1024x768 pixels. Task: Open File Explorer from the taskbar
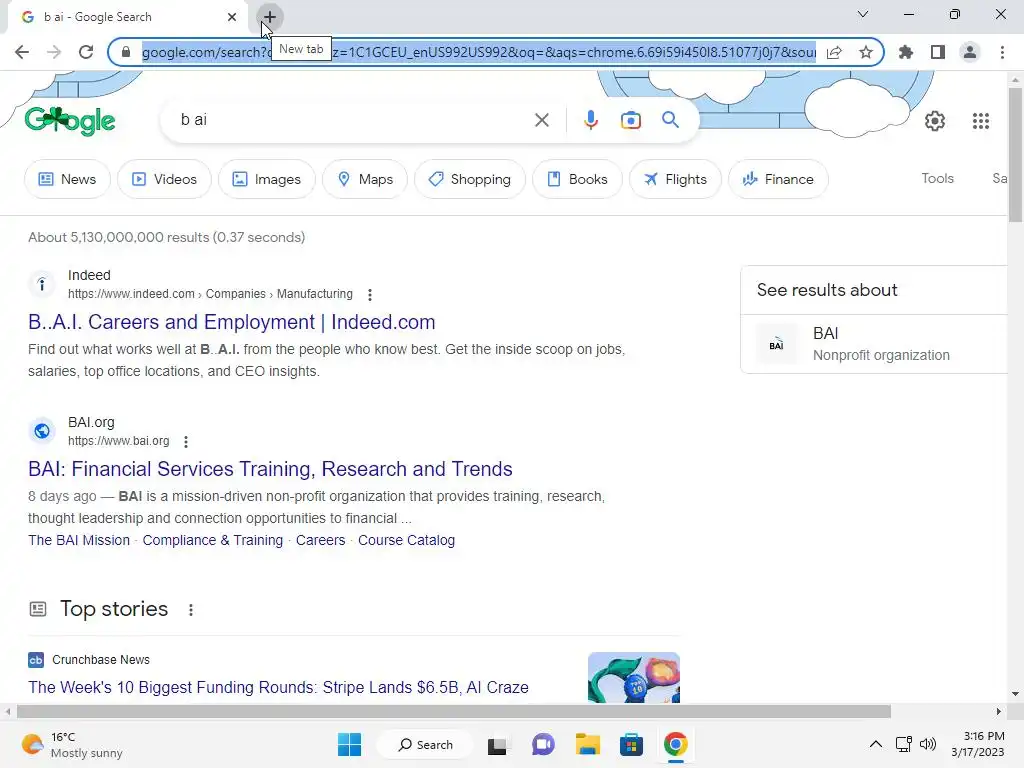click(x=587, y=744)
